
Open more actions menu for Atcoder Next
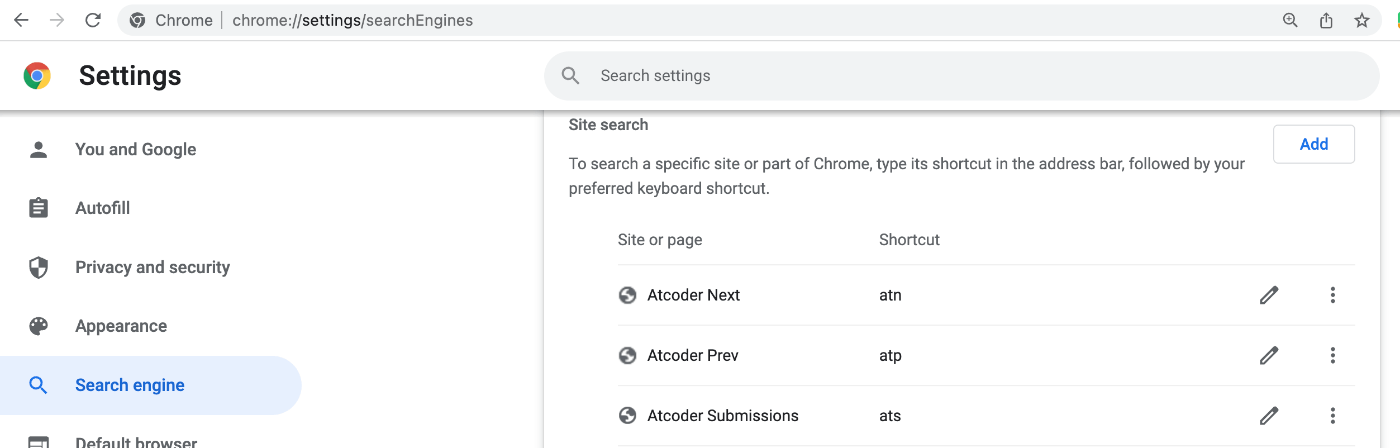(x=1332, y=295)
